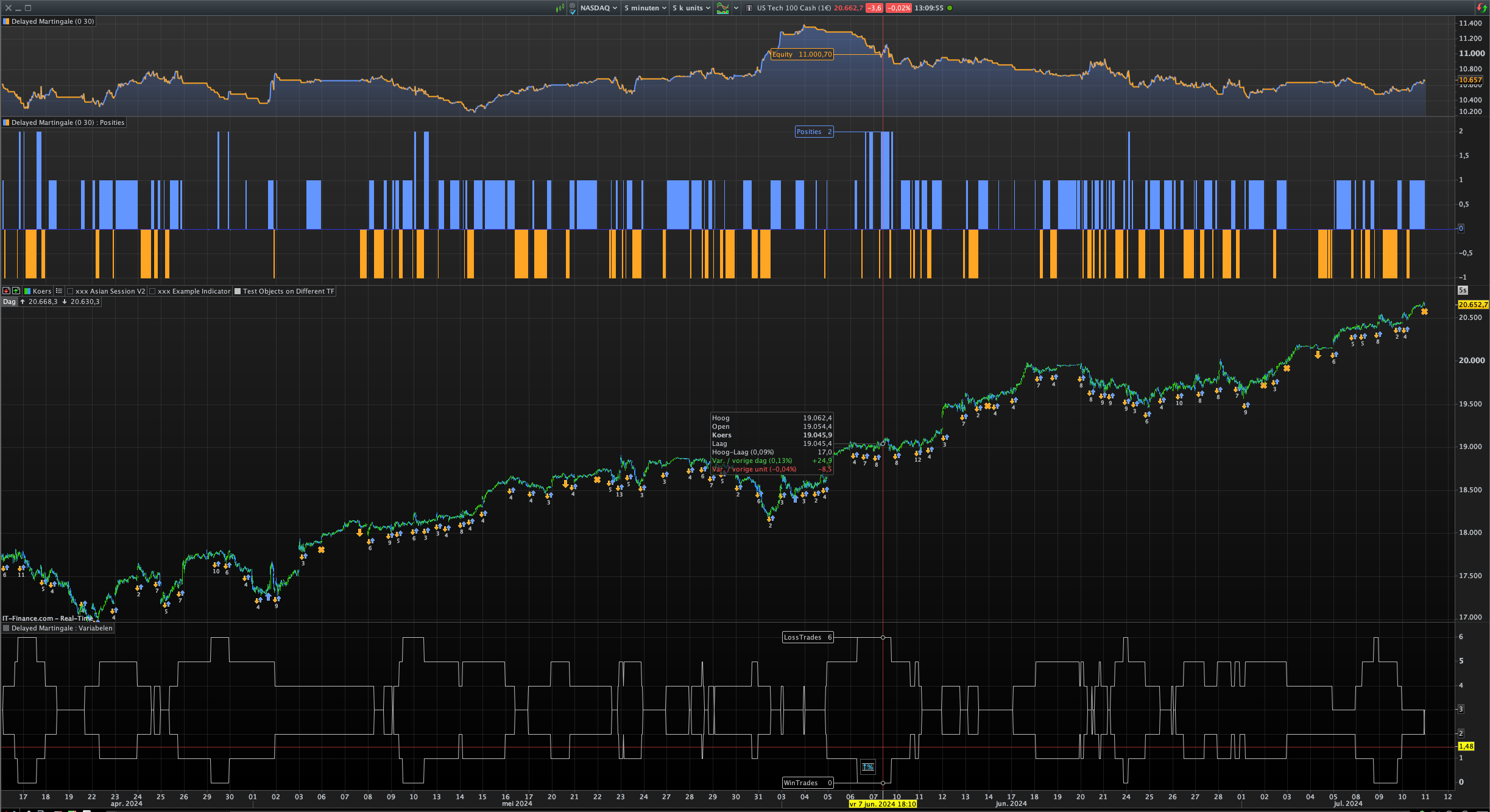Enable xxx Example Indicator checkbox
This screenshot has height=812, width=1490.
click(x=153, y=291)
